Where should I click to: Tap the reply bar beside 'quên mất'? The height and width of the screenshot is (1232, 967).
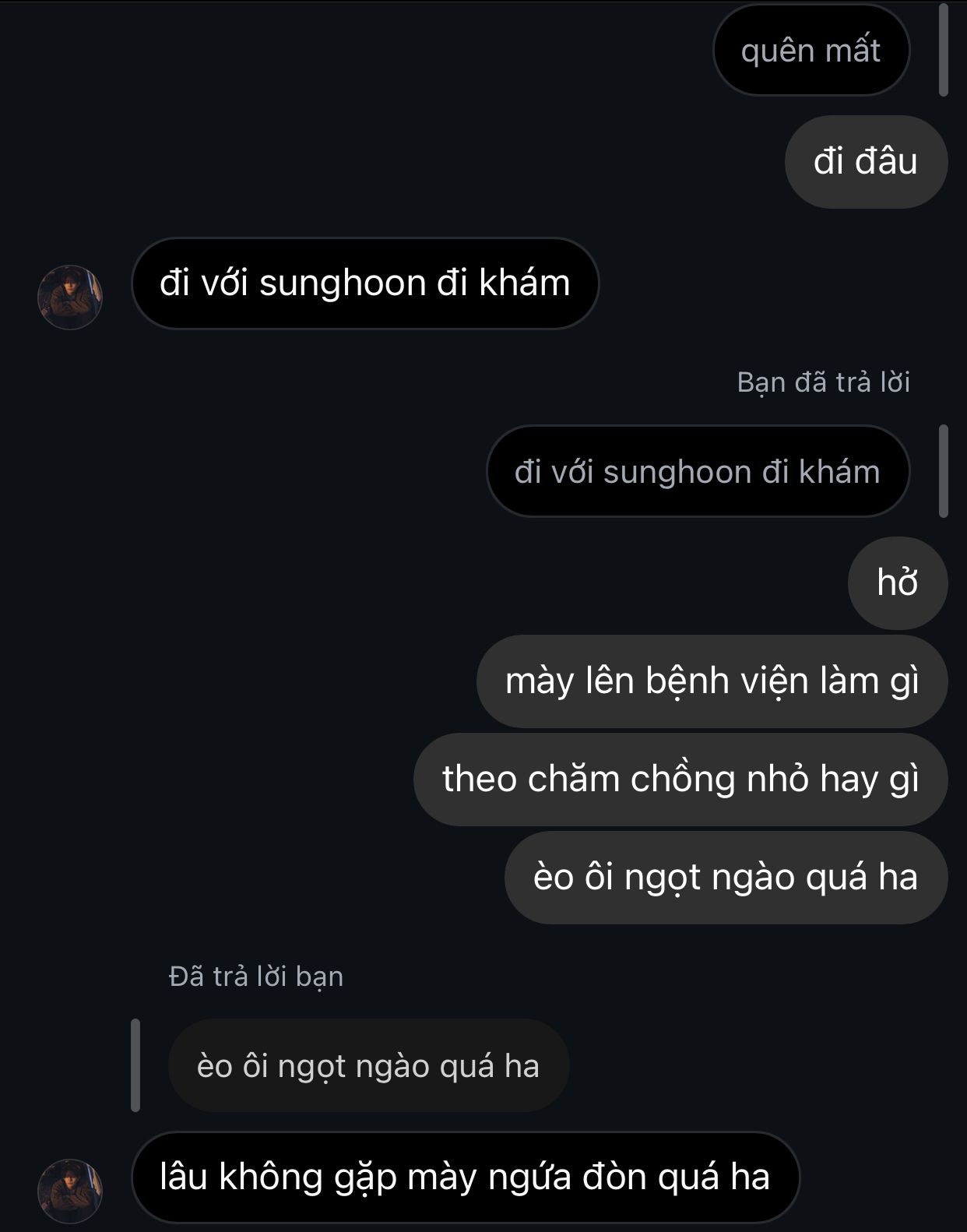point(943,51)
